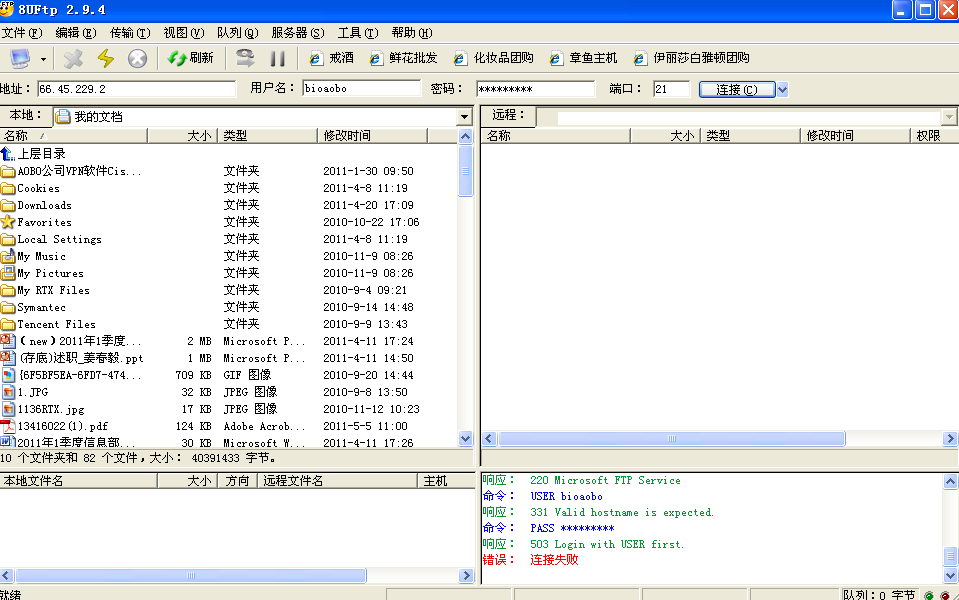
Task: Sort local files by 名称 column
Action: click(73, 135)
